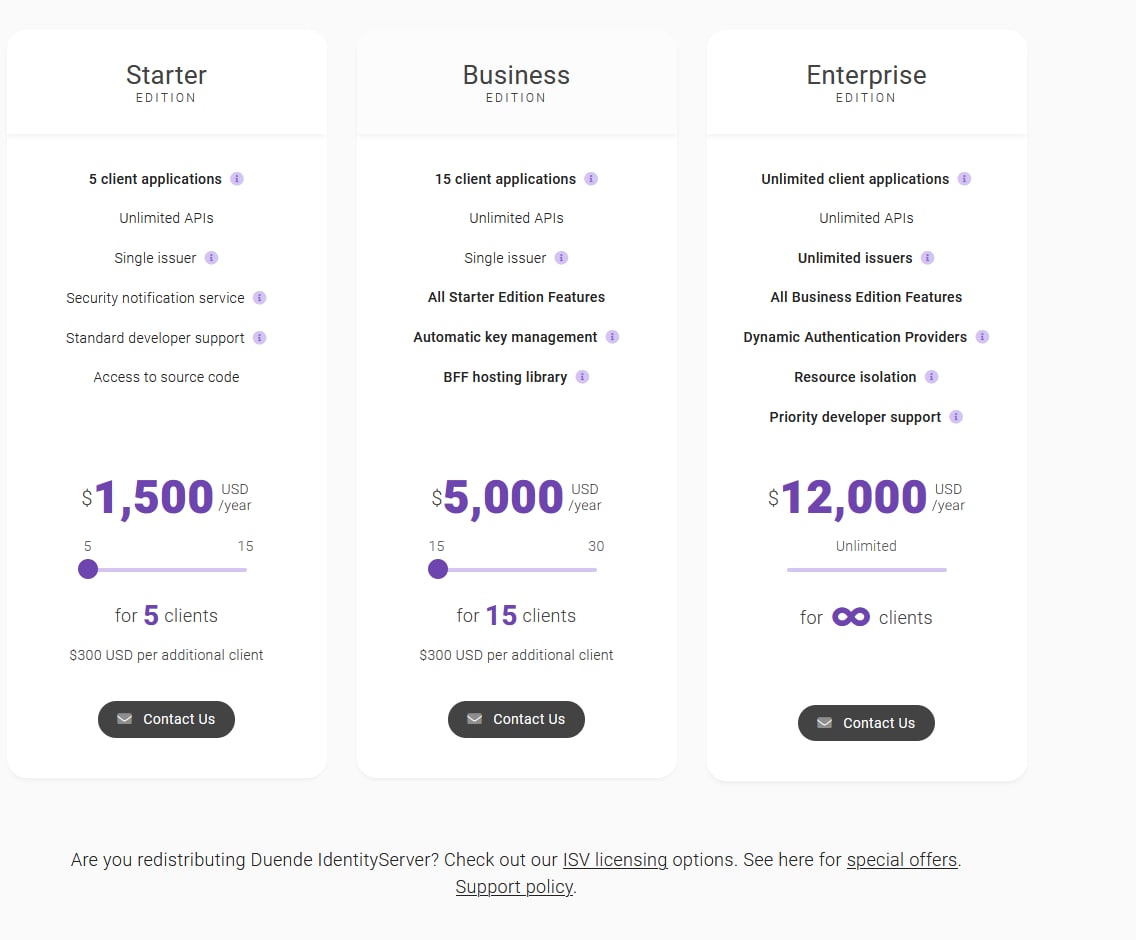Click info icon next to Automatic key management
Screen dimensions: 1136x940
coord(613,337)
